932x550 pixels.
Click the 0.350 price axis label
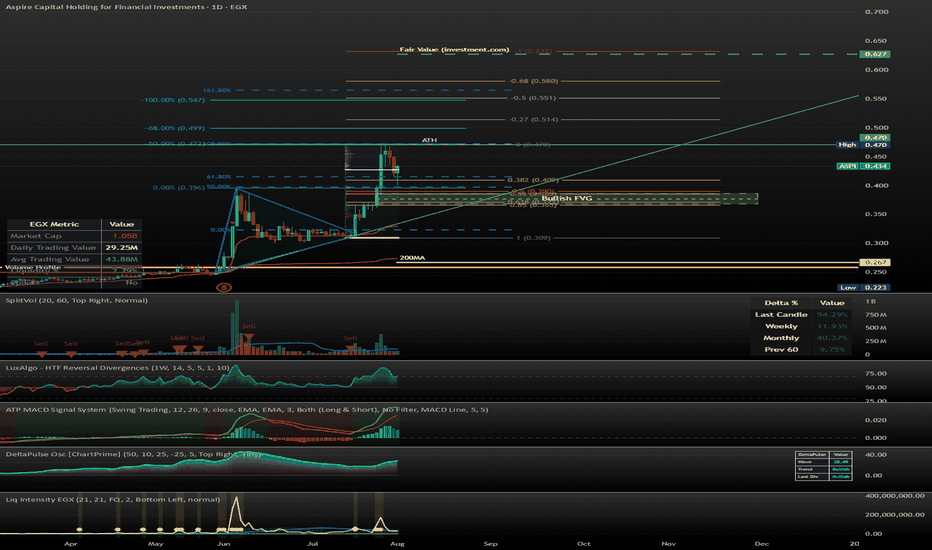pyautogui.click(x=877, y=214)
